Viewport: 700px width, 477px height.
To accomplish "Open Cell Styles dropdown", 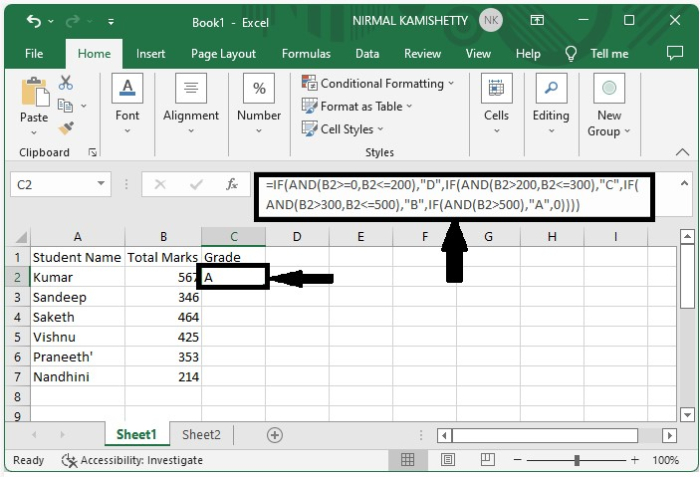I will point(342,129).
